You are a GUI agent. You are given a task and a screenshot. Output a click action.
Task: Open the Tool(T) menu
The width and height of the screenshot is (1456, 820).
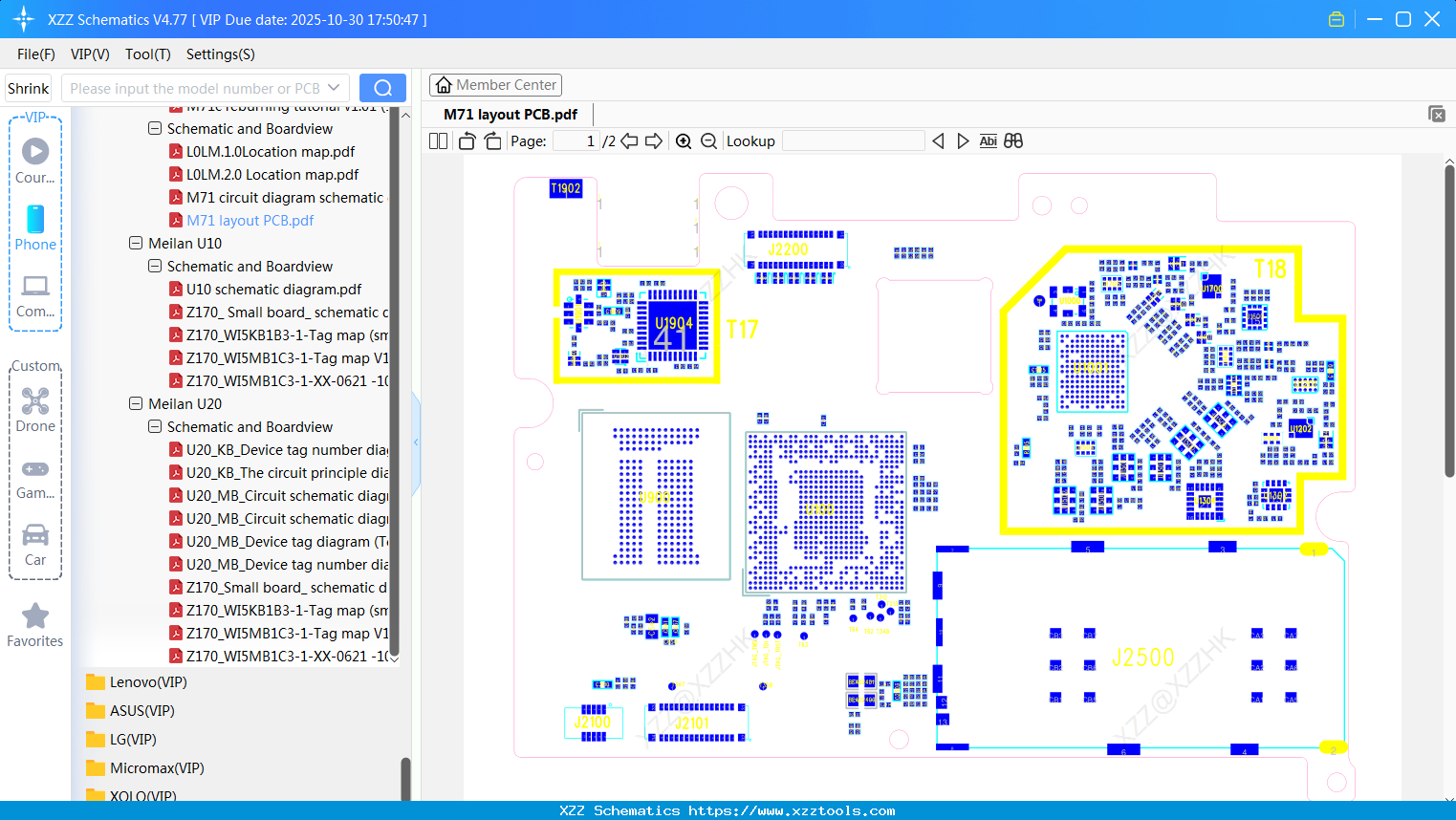(147, 54)
